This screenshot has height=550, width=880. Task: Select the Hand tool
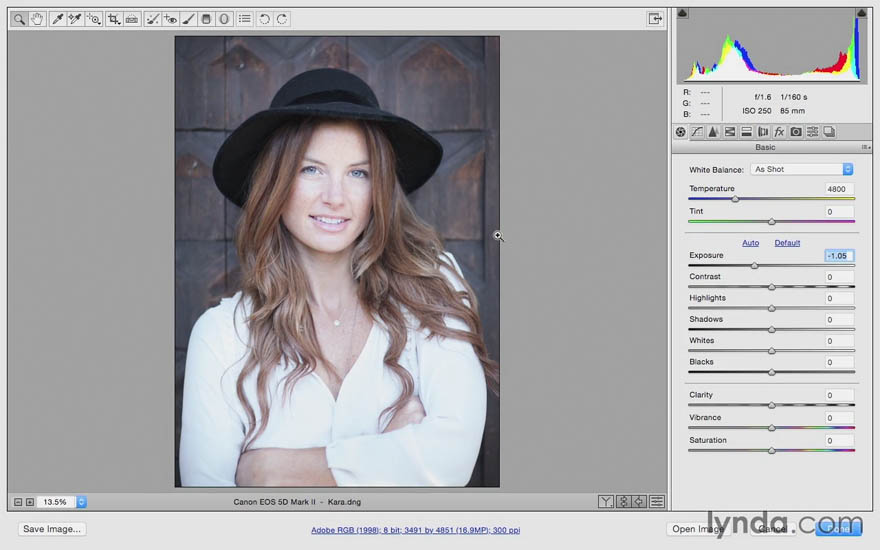pyautogui.click(x=37, y=20)
